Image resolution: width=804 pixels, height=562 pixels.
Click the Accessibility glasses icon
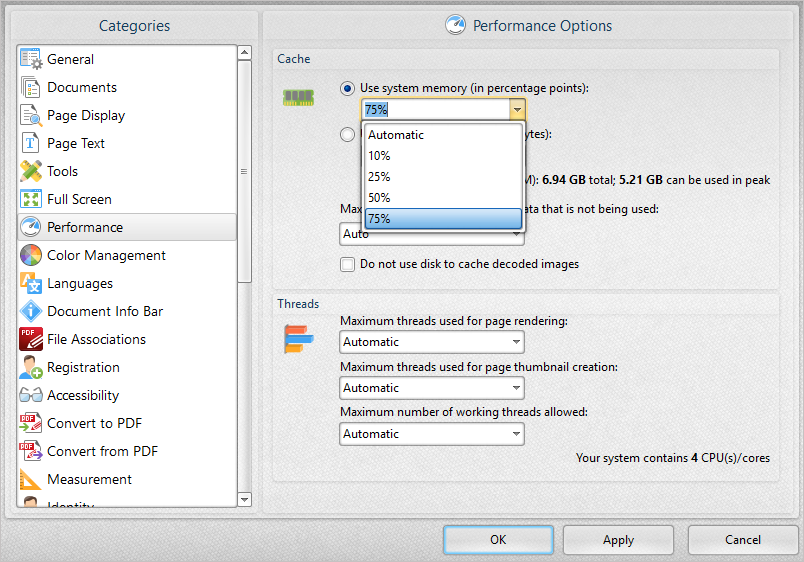30,395
